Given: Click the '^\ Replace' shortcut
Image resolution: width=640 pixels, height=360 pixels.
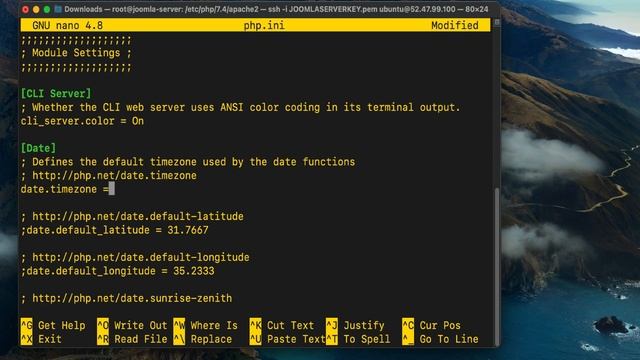Looking at the screenshot, I should [203, 339].
